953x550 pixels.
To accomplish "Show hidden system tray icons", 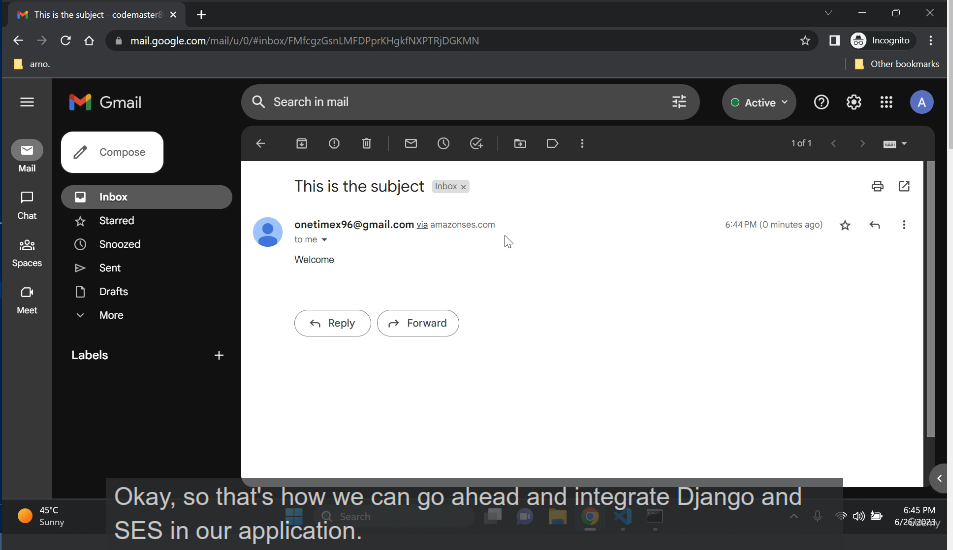I will 794,517.
